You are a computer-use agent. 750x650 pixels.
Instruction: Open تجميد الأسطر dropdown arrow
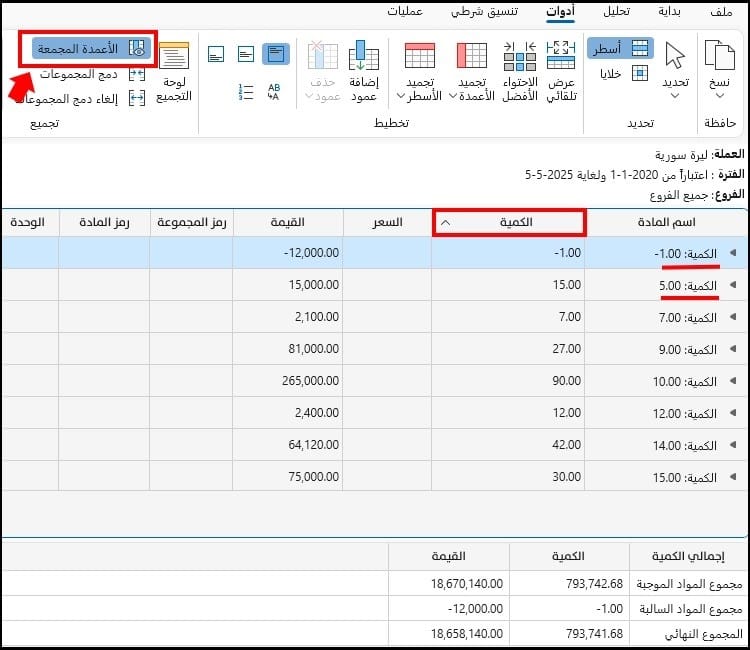[x=401, y=96]
